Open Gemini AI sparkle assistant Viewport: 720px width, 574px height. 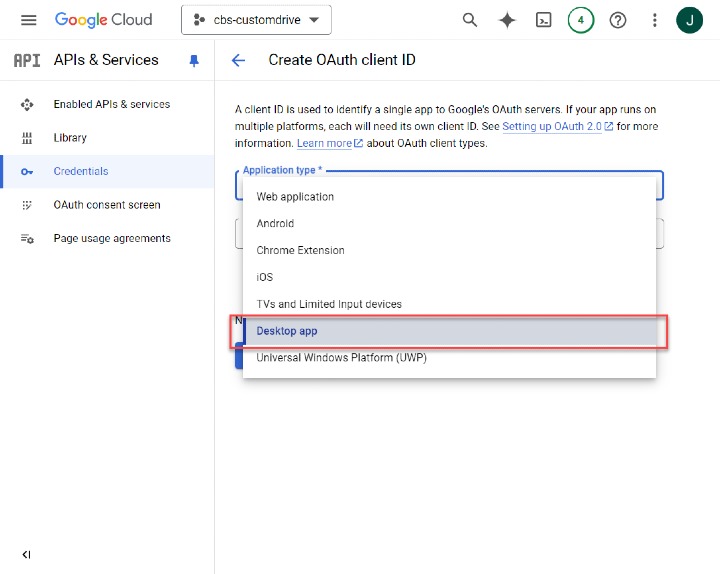point(507,20)
